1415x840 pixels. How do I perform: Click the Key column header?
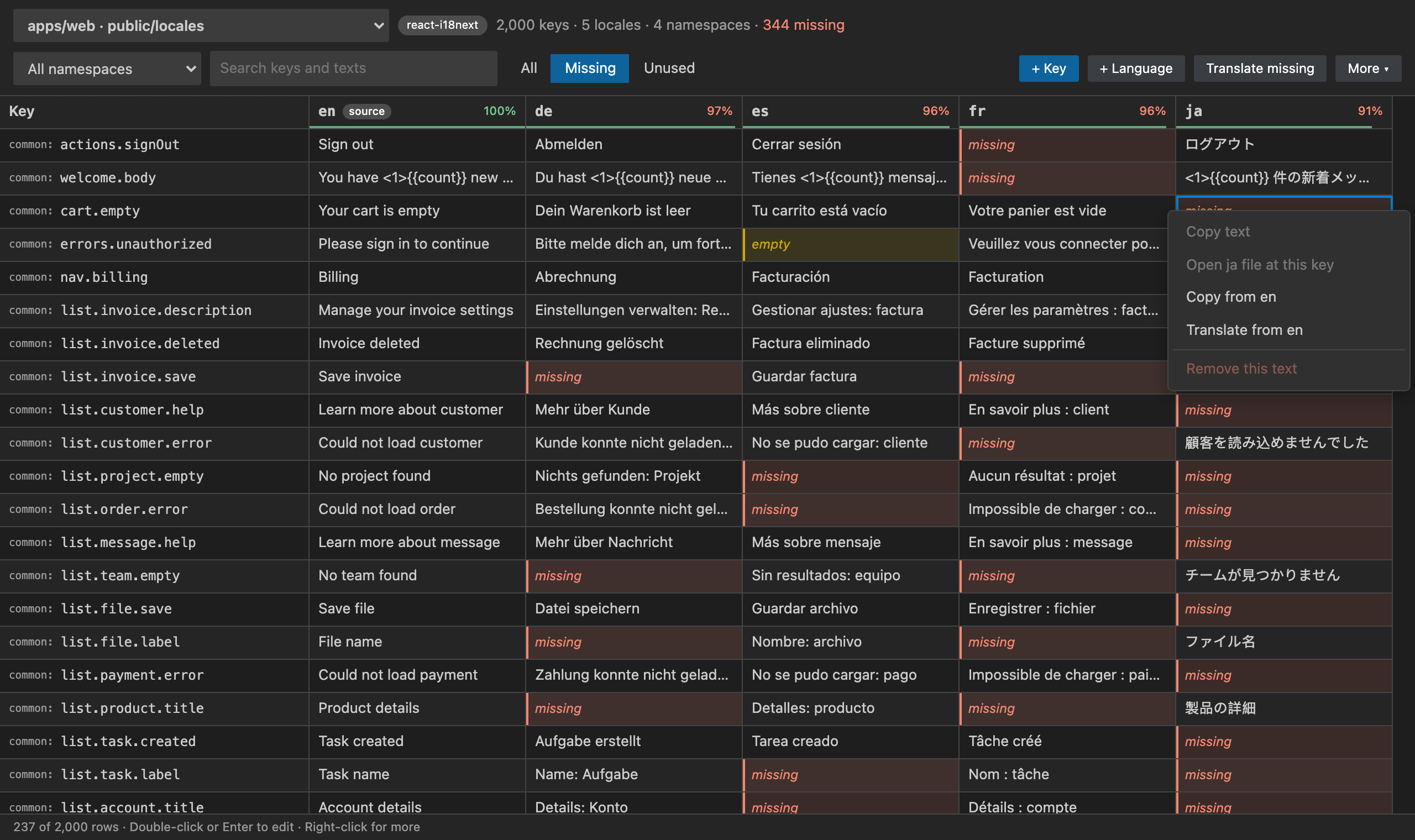[154, 112]
